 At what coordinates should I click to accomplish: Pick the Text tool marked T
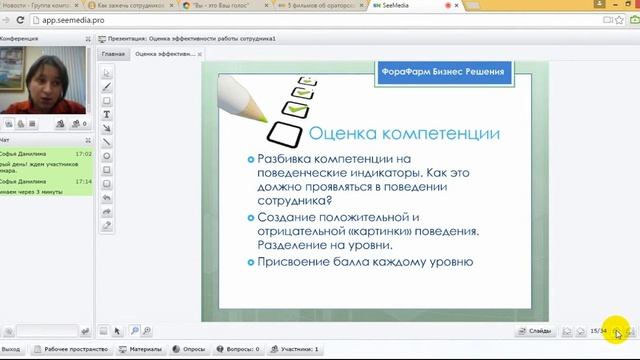point(107,115)
